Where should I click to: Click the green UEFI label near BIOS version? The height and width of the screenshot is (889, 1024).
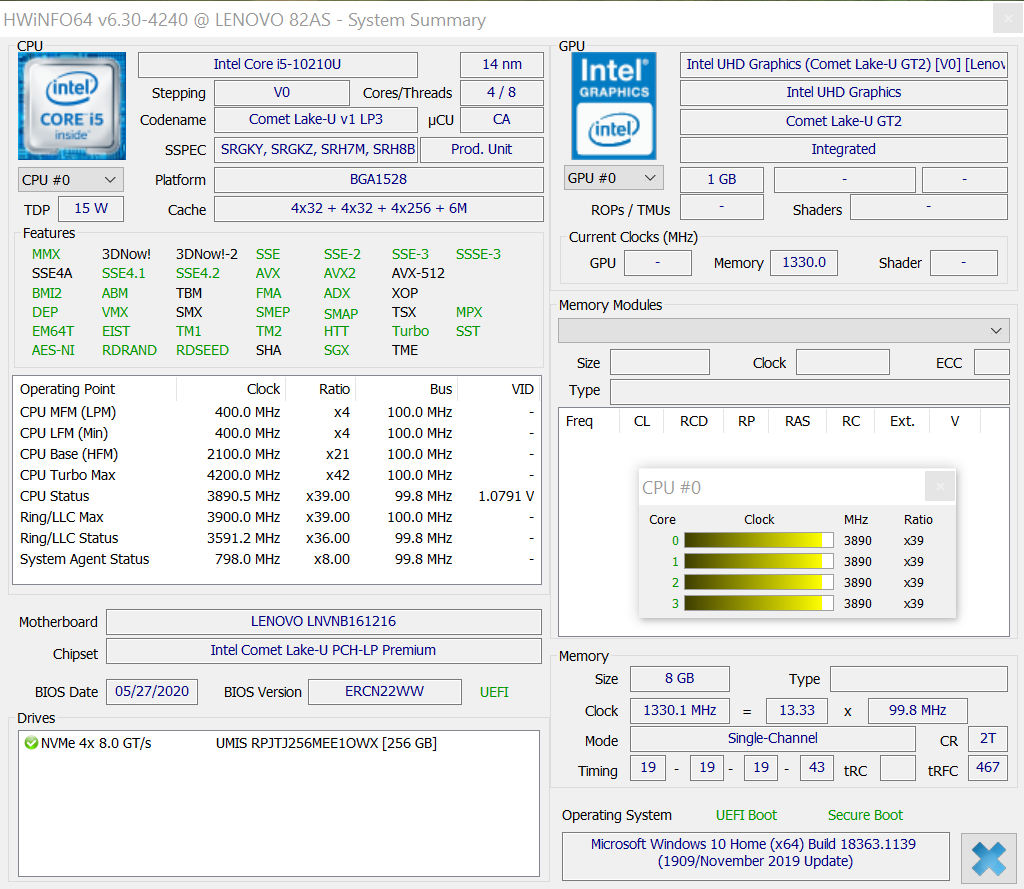494,692
